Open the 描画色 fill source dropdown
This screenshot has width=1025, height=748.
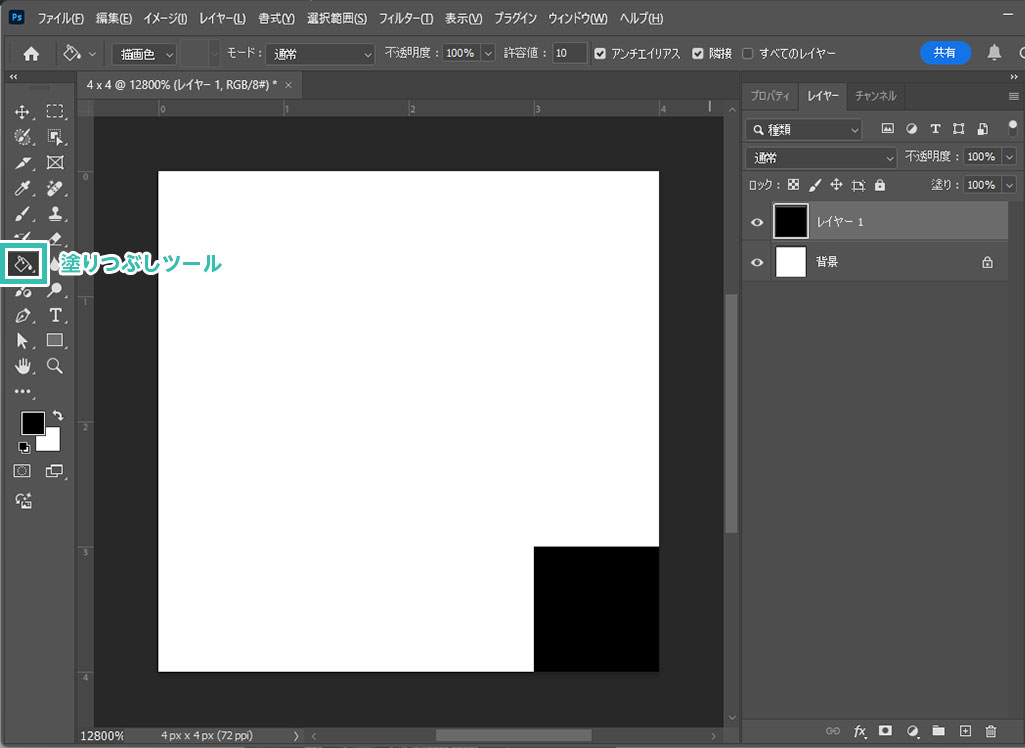(144, 54)
